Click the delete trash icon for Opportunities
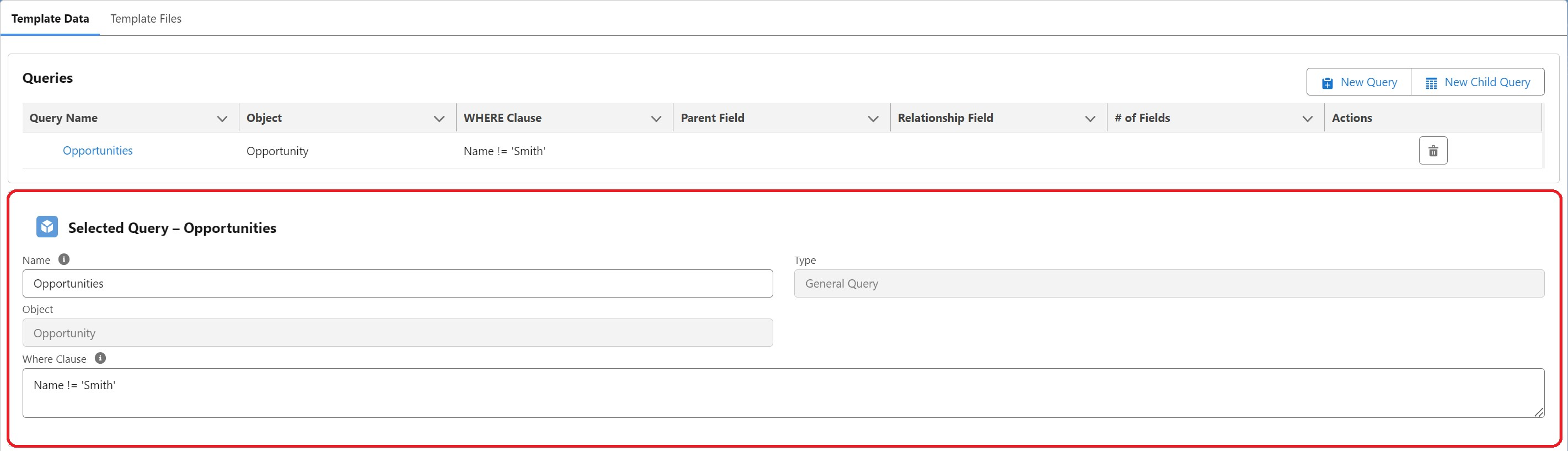The height and width of the screenshot is (451, 1568). [x=1433, y=151]
